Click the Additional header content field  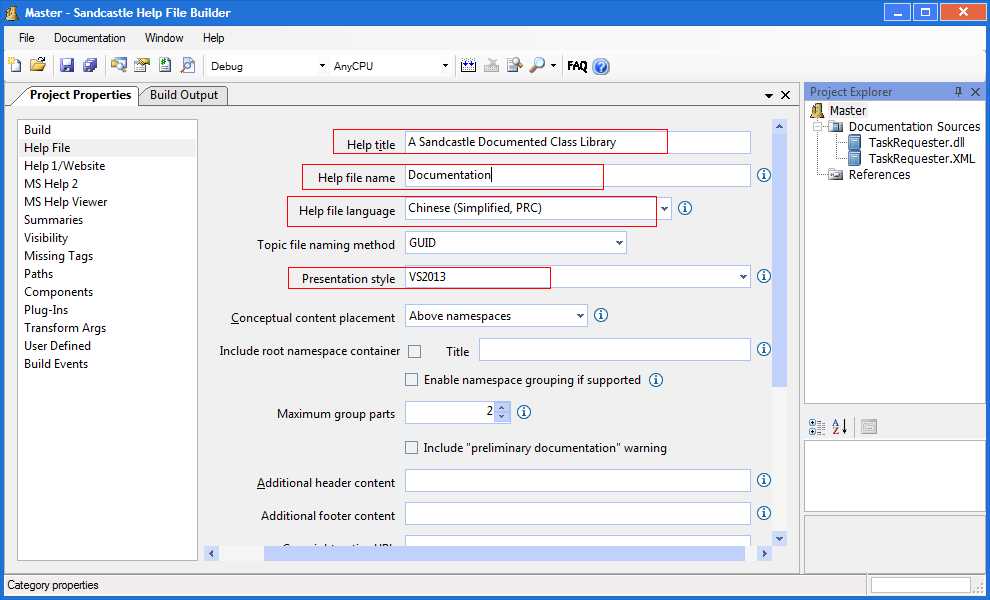tap(578, 481)
